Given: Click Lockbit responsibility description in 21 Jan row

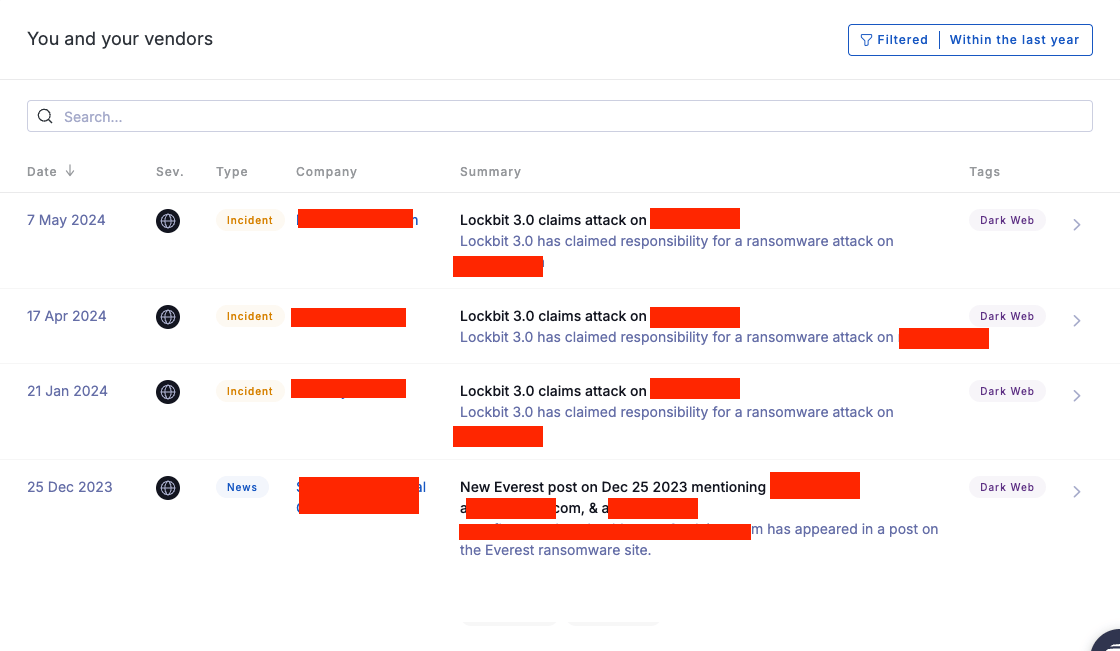Looking at the screenshot, I should coord(676,412).
